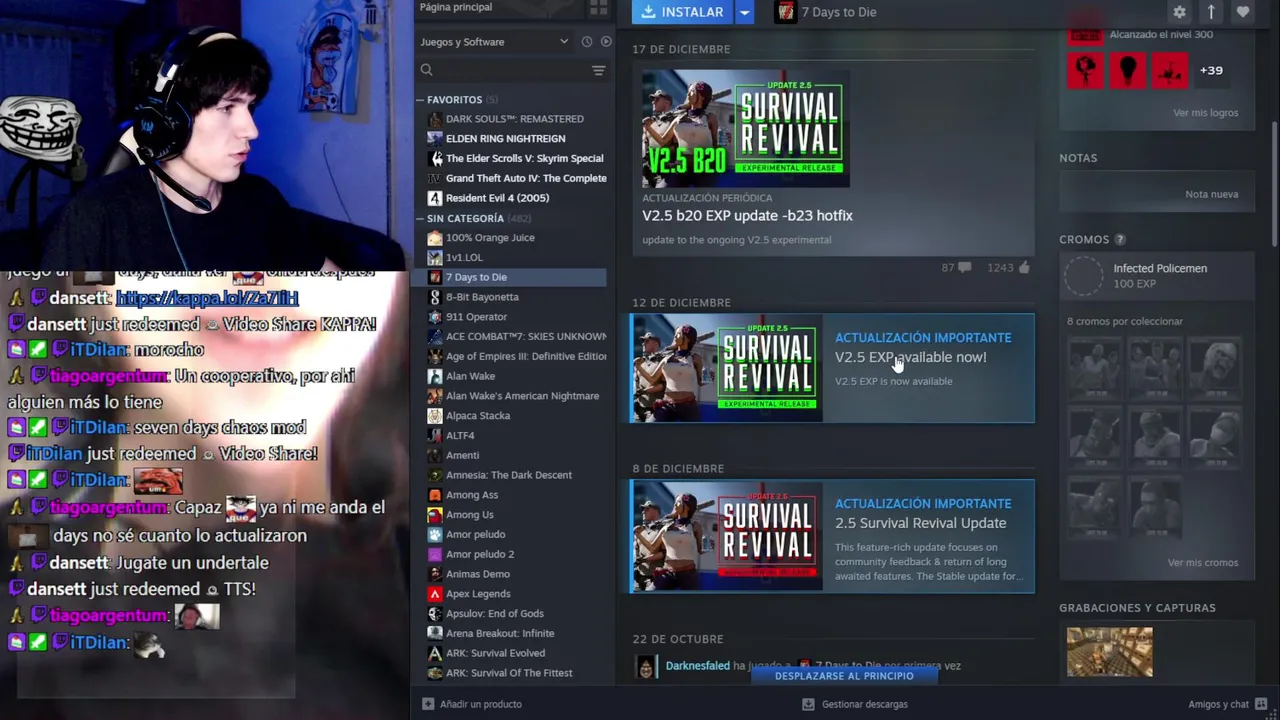The image size is (1280, 720).
Task: Click Nota nueva in Notas panel
Action: coord(1211,194)
